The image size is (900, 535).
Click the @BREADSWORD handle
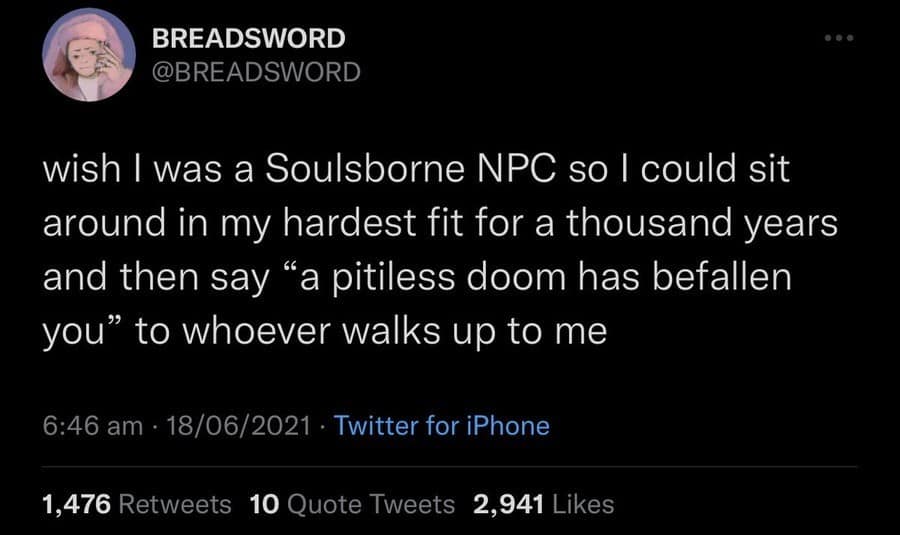[255, 72]
